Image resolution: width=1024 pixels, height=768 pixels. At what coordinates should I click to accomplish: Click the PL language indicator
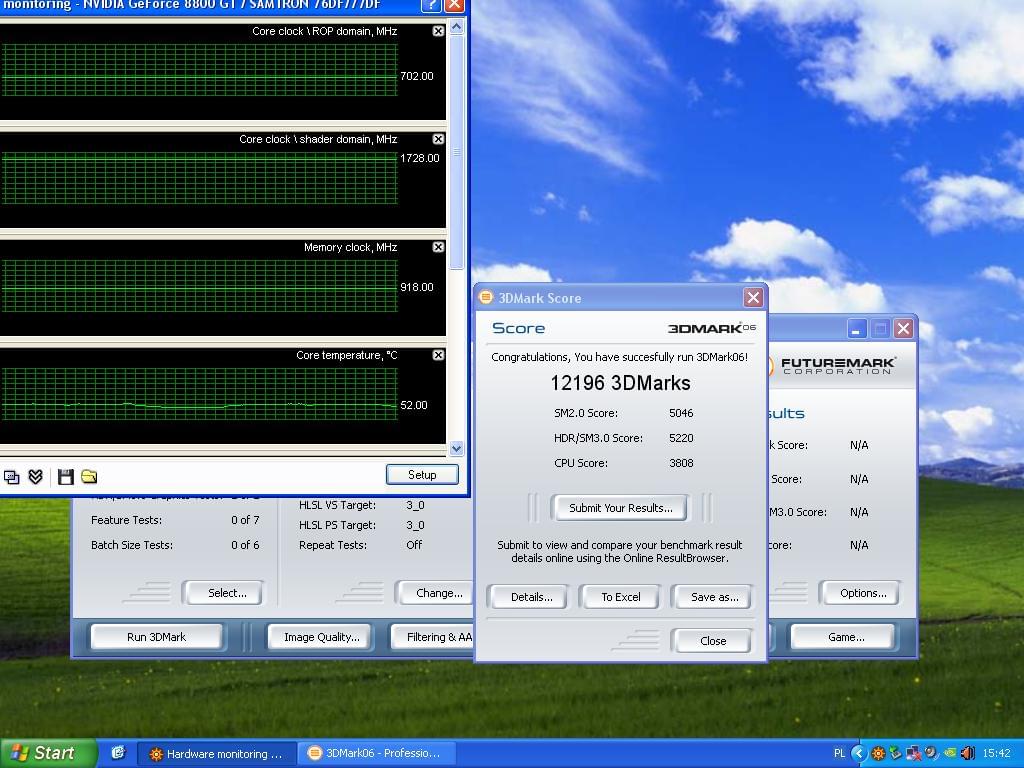coord(839,753)
